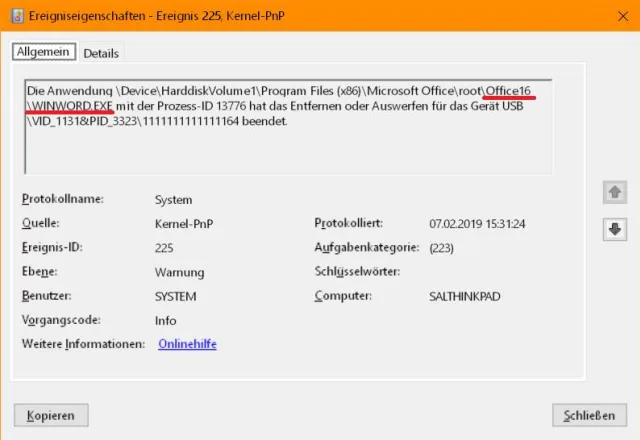This screenshot has height=440, width=640.
Task: Show next event with down arrow
Action: [615, 229]
